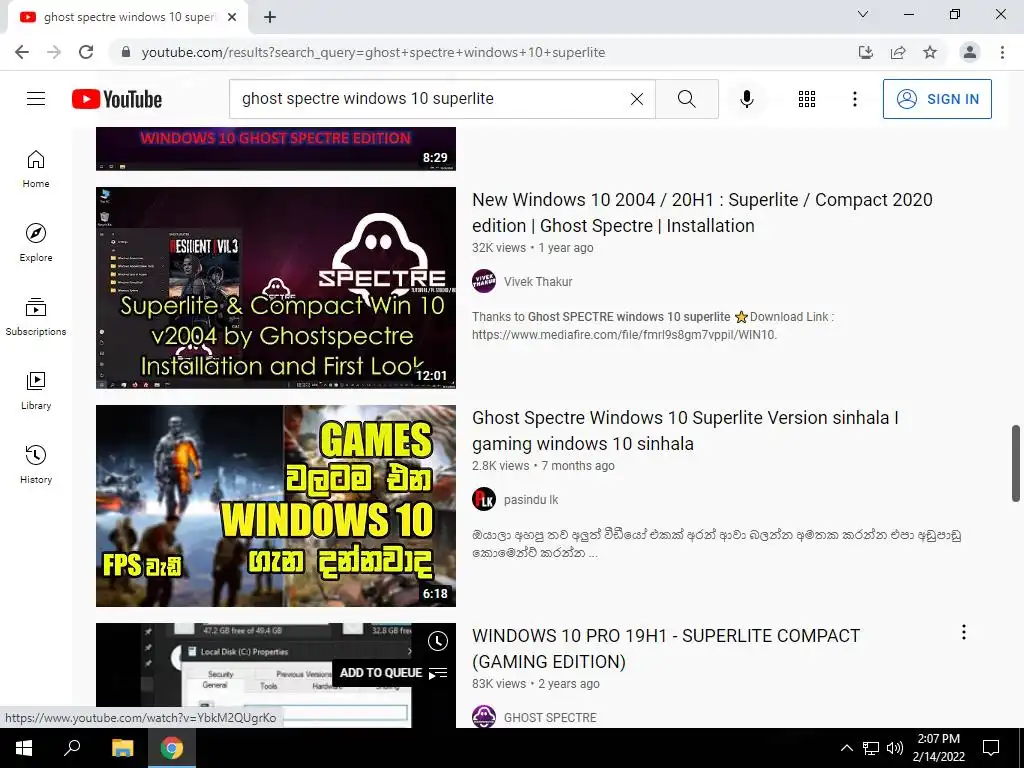Screen dimensions: 1024x768
Task: Close the ghost spectre YouTube tab
Action: click(232, 17)
